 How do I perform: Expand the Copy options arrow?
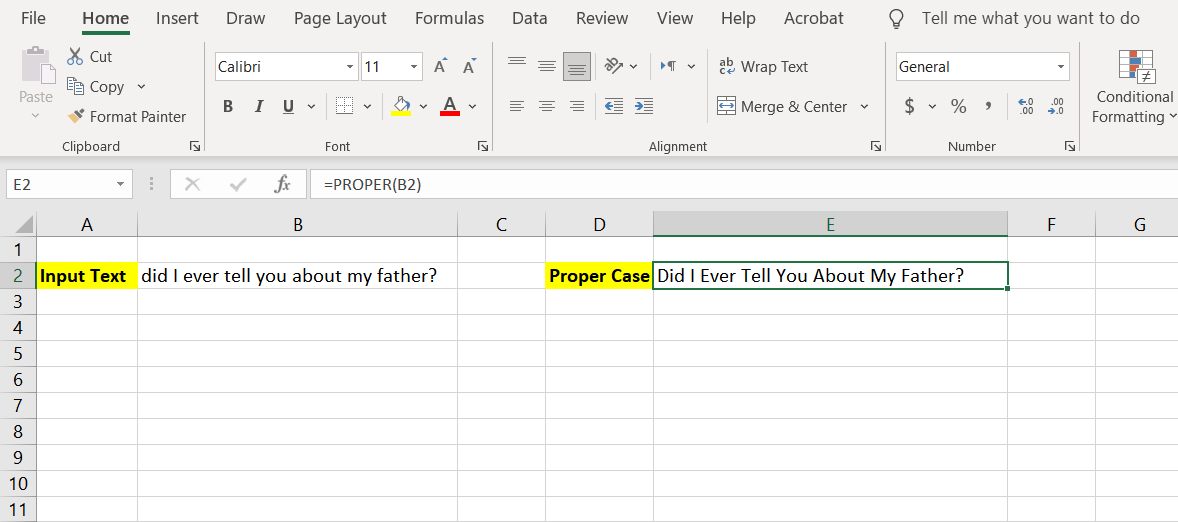[141, 86]
